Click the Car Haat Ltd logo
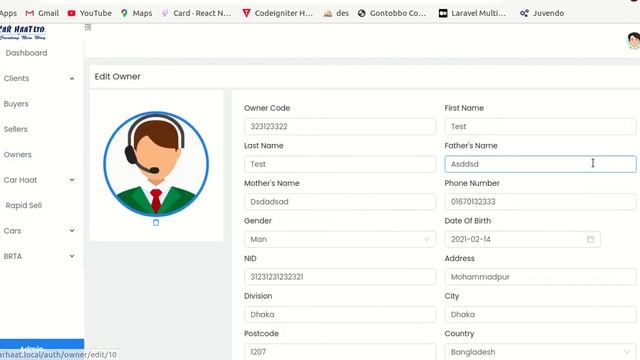640x360 pixels. click(x=23, y=33)
